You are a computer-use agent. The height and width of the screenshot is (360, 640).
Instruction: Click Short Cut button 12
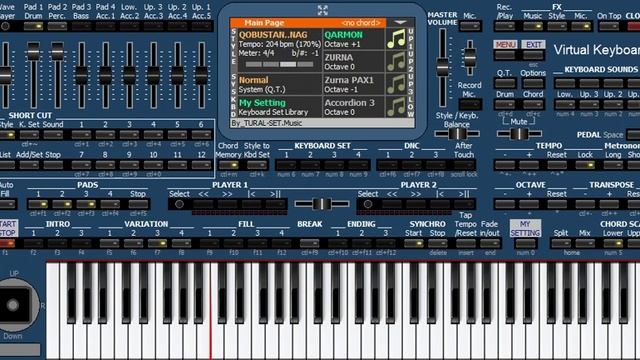[x=202, y=165]
